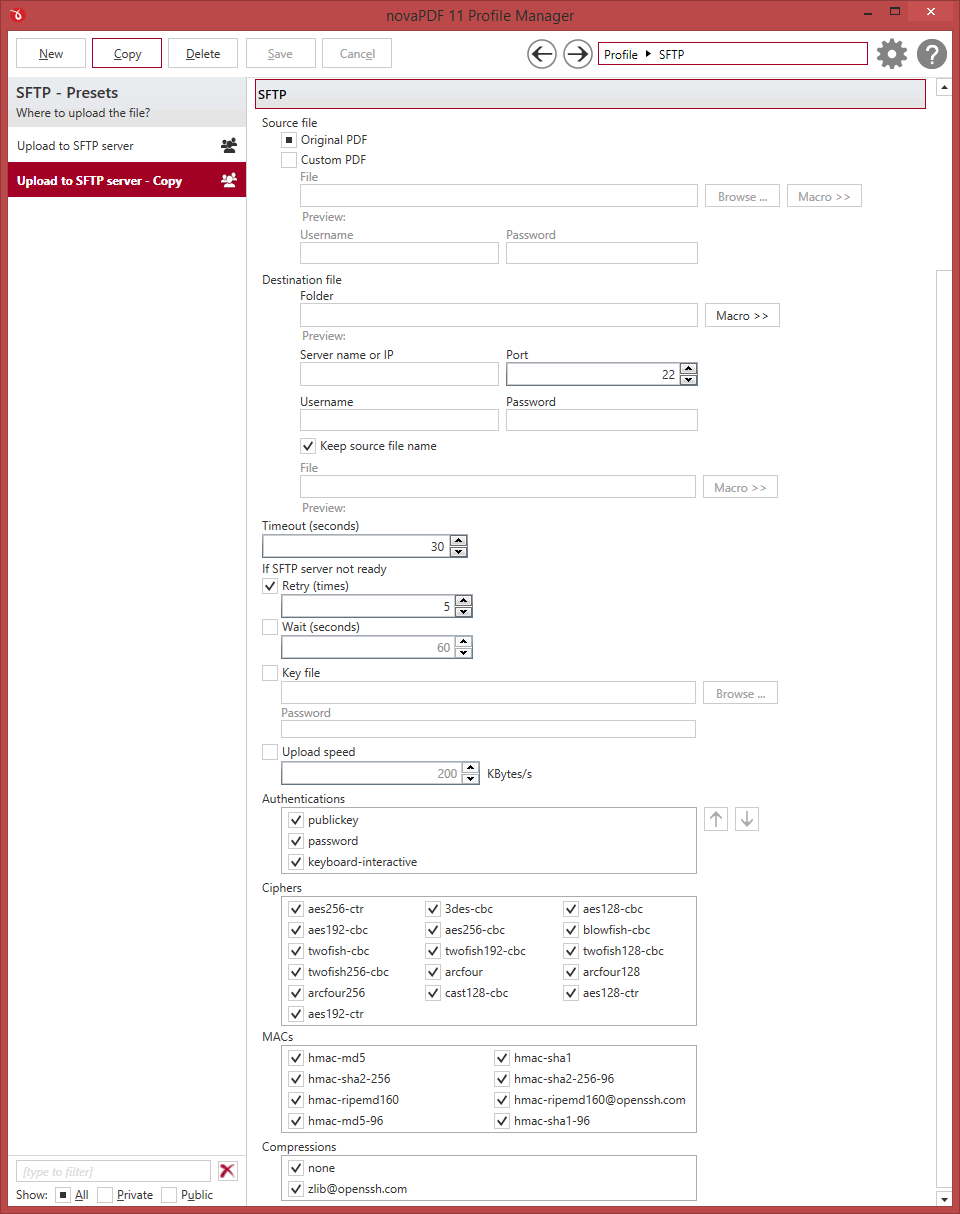The height and width of the screenshot is (1214, 960).
Task: Select Upload to SFTP server preset
Action: click(x=127, y=145)
